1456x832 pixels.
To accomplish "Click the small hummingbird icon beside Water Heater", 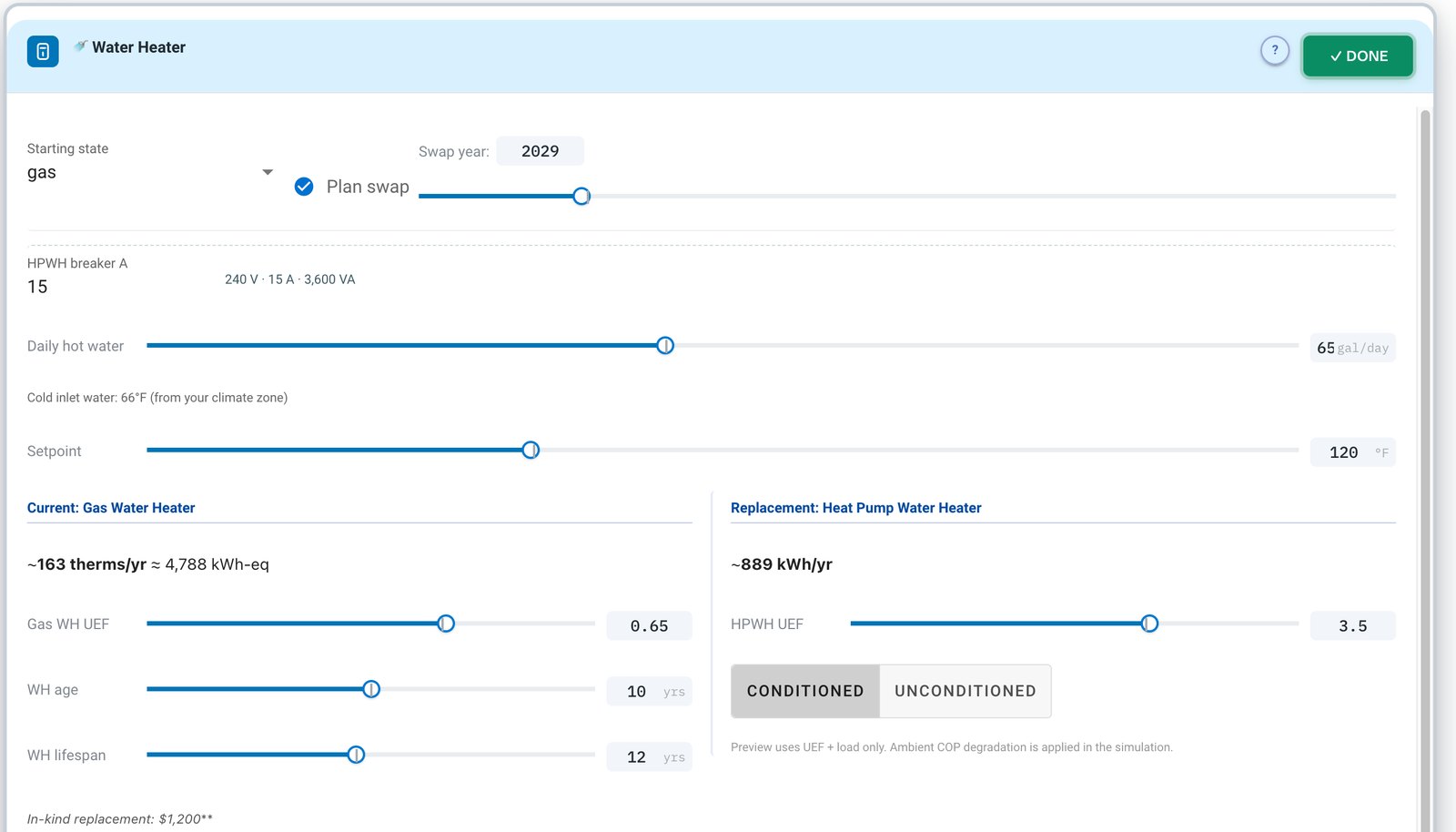I will (x=81, y=46).
